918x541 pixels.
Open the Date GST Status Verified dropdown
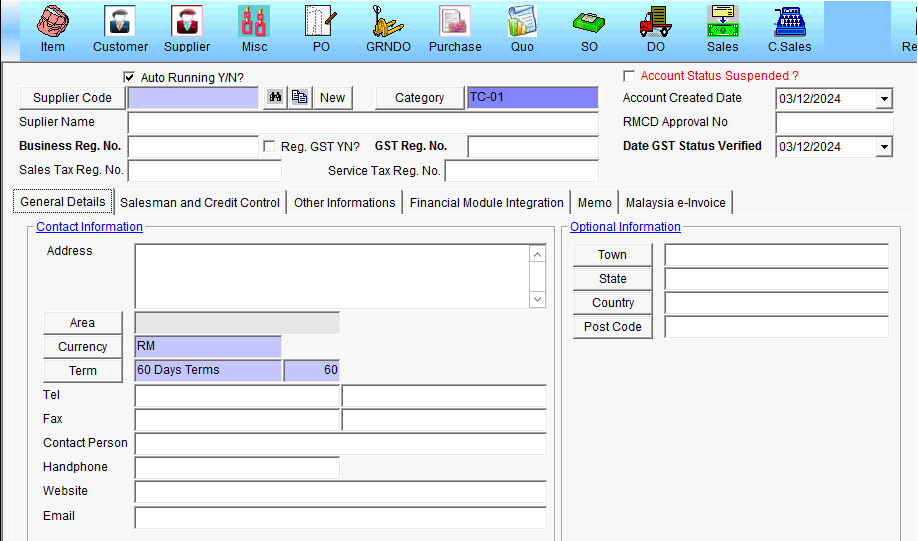pyautogui.click(x=884, y=147)
